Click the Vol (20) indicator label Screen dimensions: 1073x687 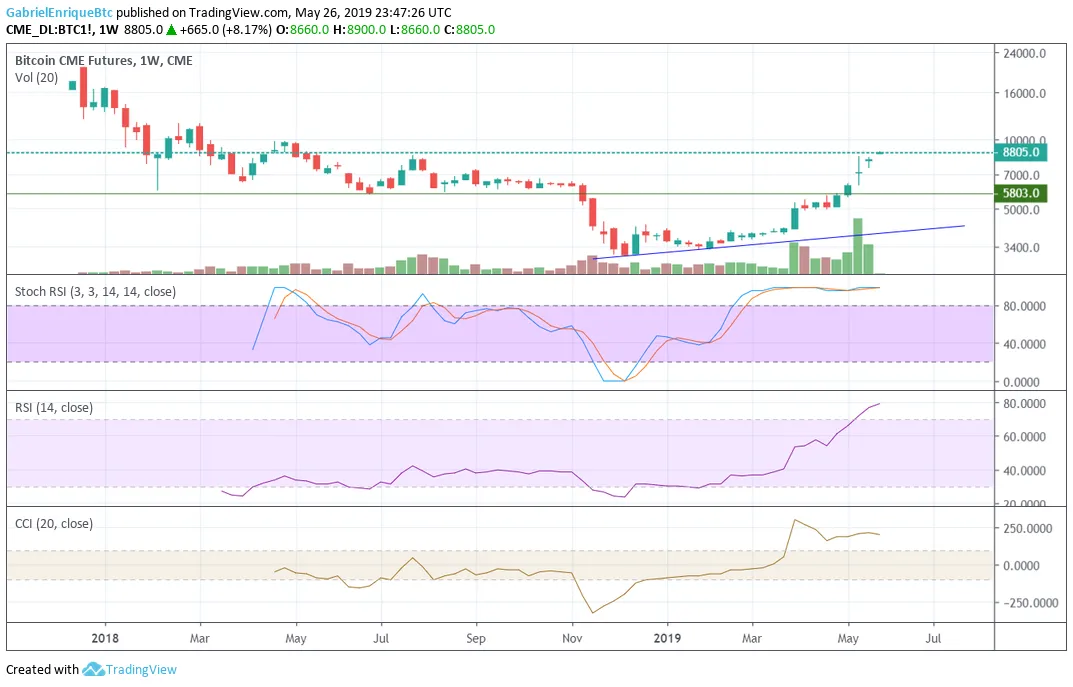(x=36, y=77)
